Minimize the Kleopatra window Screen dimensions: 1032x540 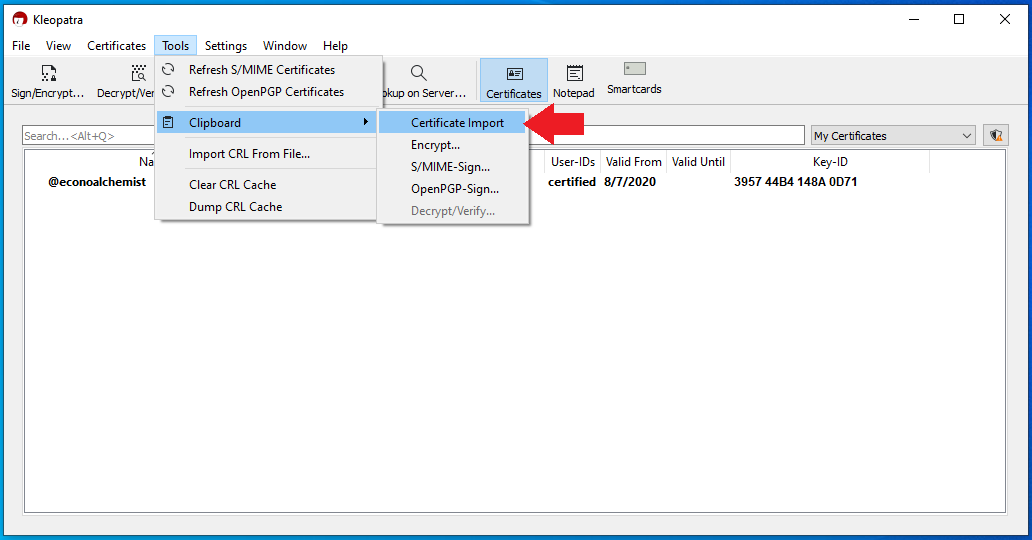[x=914, y=20]
